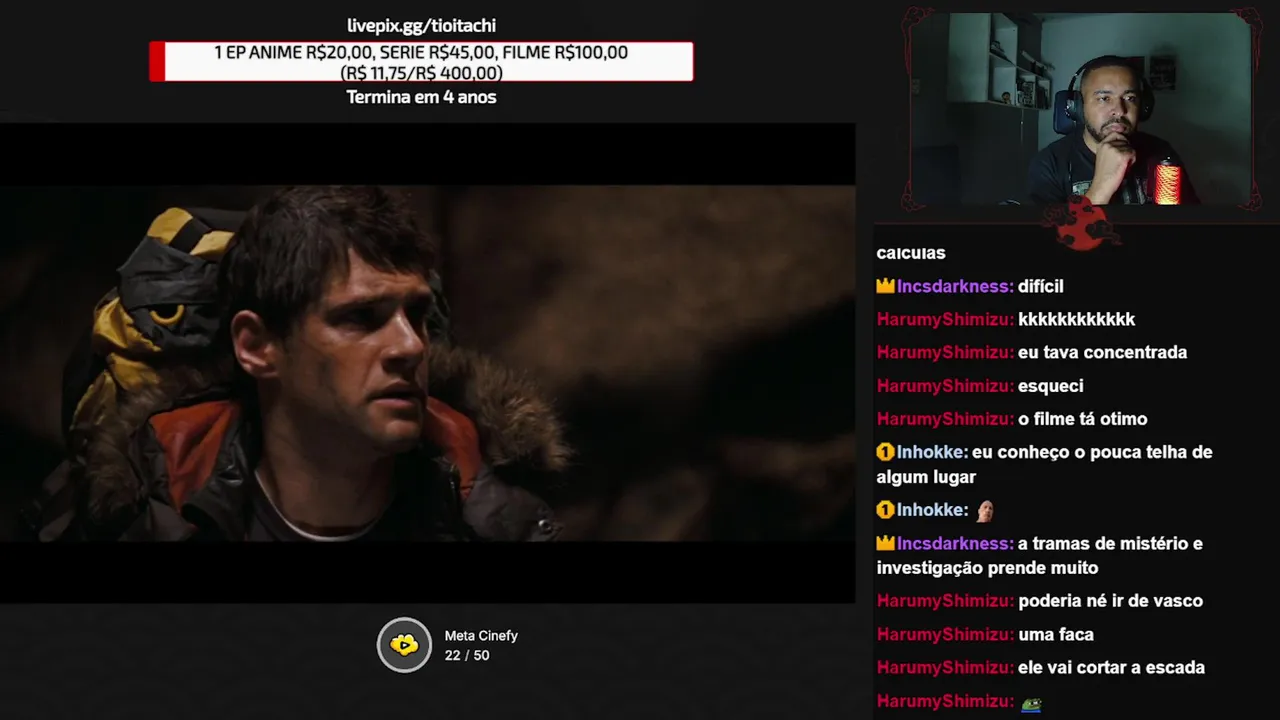Viewport: 1280px width, 720px height.
Task: Click the red donation goal progress bar
Action: [421, 62]
